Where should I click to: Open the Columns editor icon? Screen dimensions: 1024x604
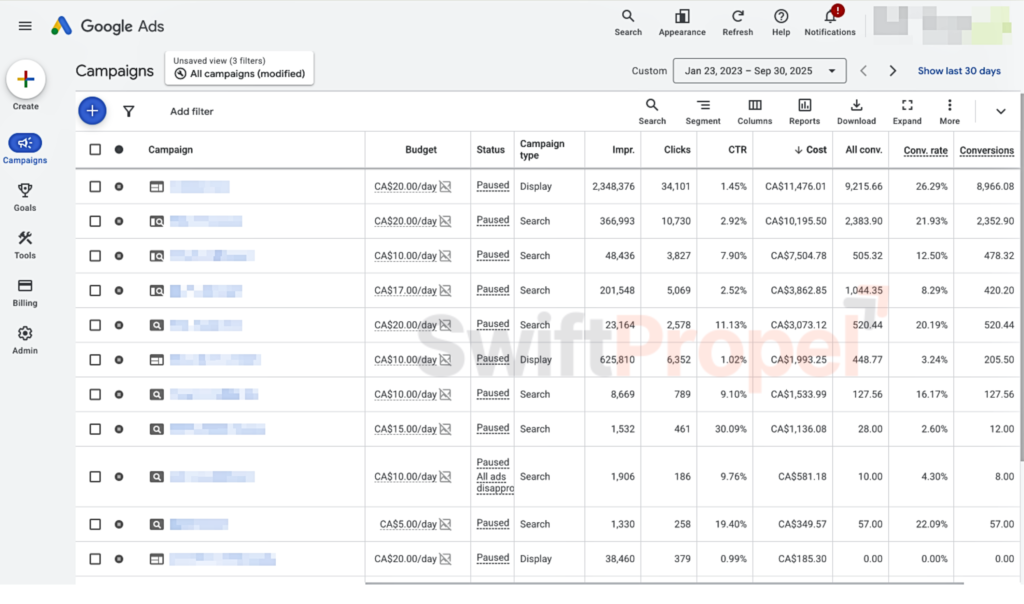pos(755,105)
